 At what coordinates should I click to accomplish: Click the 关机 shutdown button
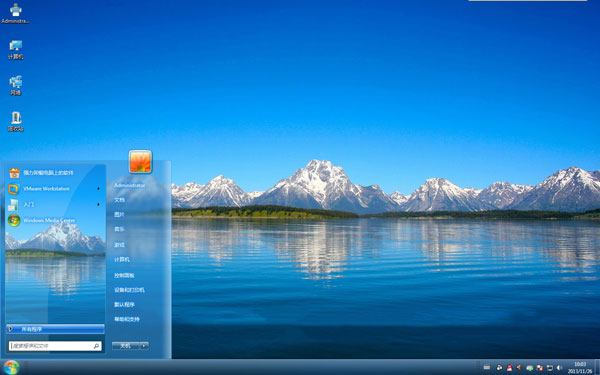pos(126,346)
